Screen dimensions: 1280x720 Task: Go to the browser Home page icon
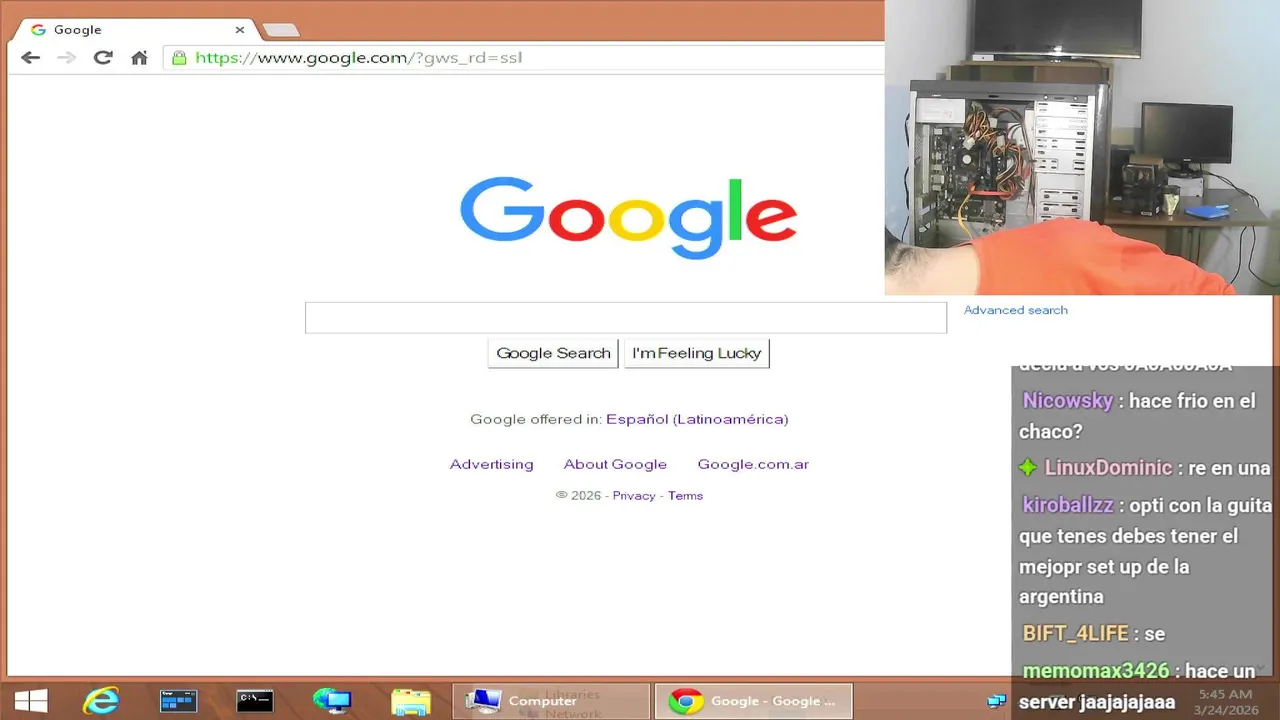tap(140, 57)
